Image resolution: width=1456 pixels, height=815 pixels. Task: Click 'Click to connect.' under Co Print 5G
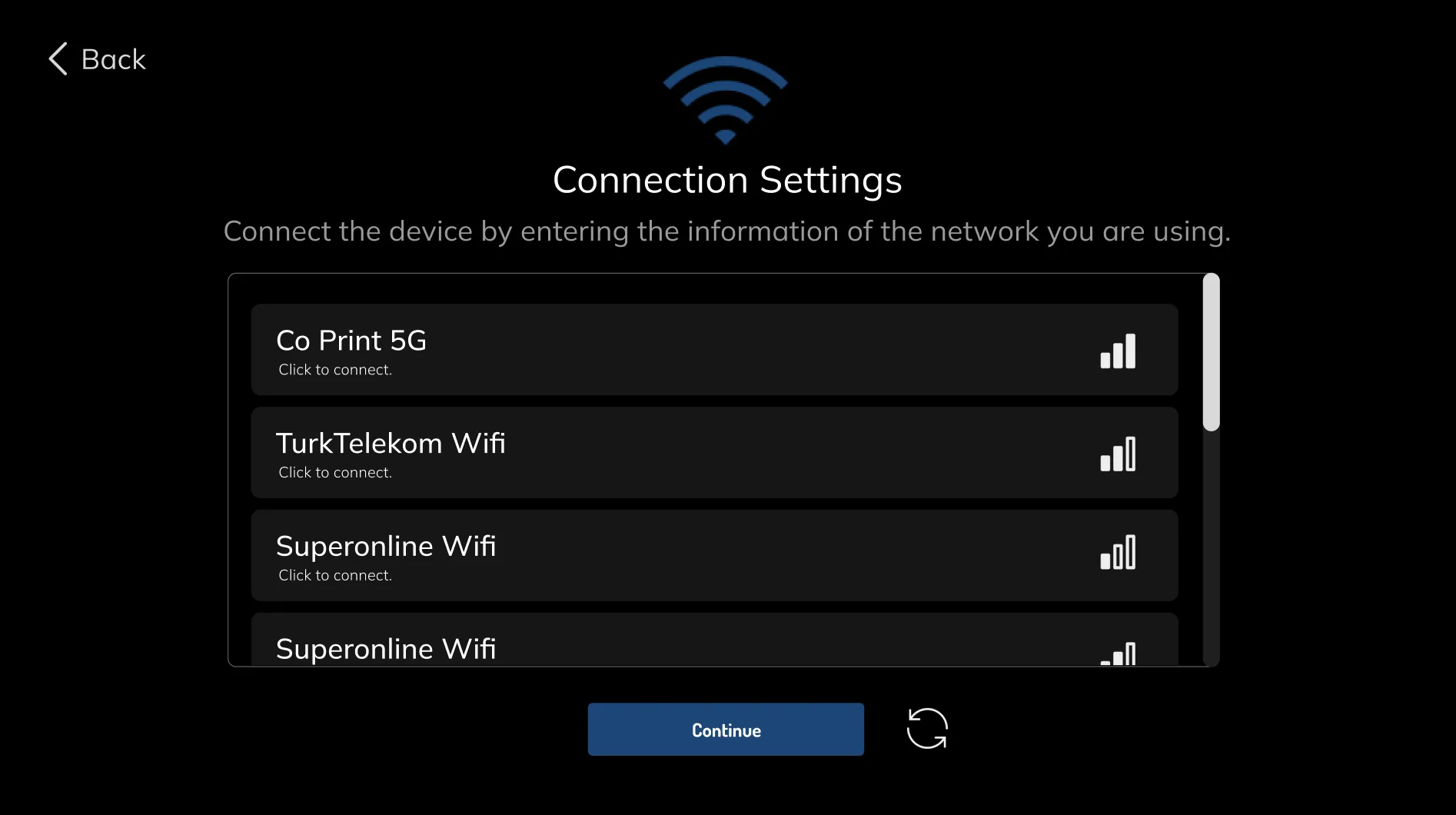(335, 370)
